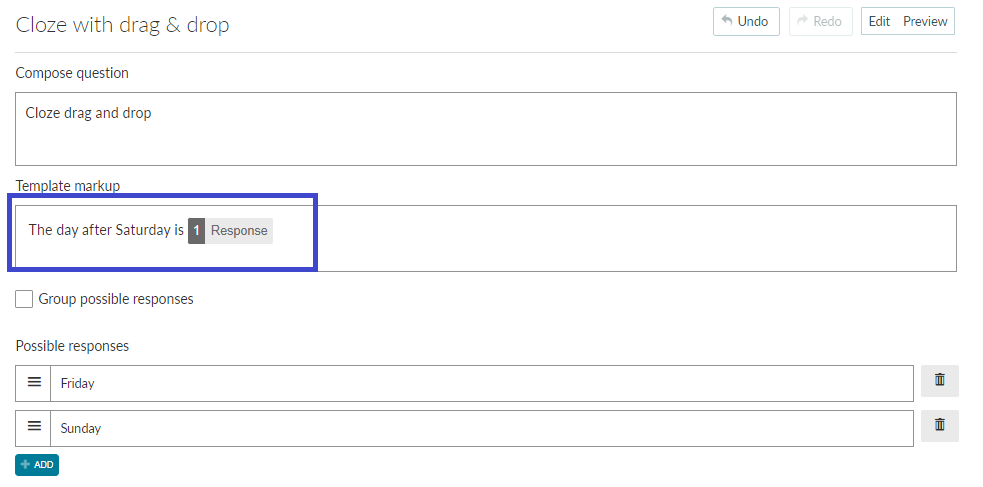The image size is (983, 487).
Task: Add a new possible response
Action: point(37,464)
